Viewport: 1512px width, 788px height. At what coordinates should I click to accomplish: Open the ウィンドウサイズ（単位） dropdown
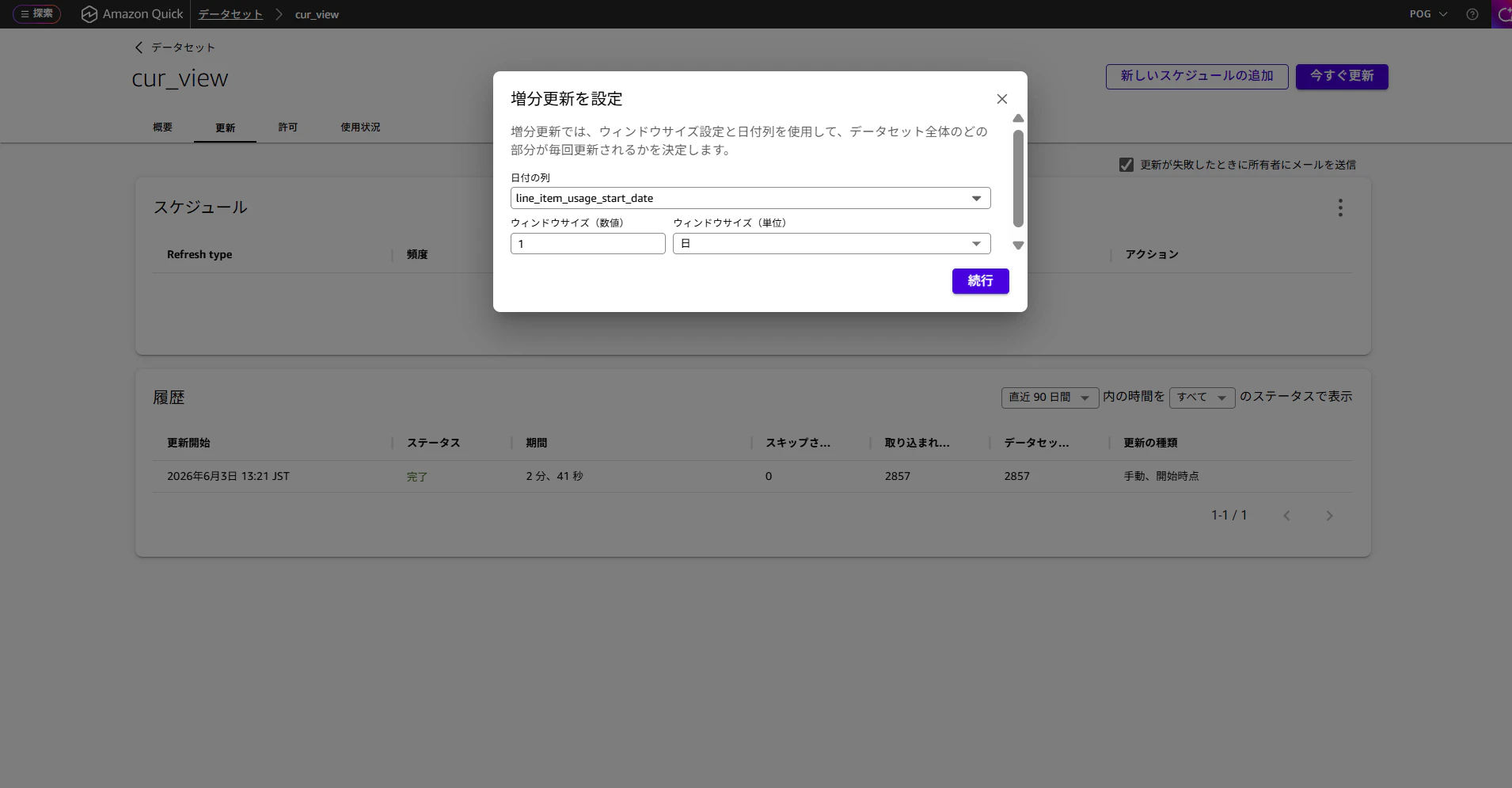coord(832,244)
